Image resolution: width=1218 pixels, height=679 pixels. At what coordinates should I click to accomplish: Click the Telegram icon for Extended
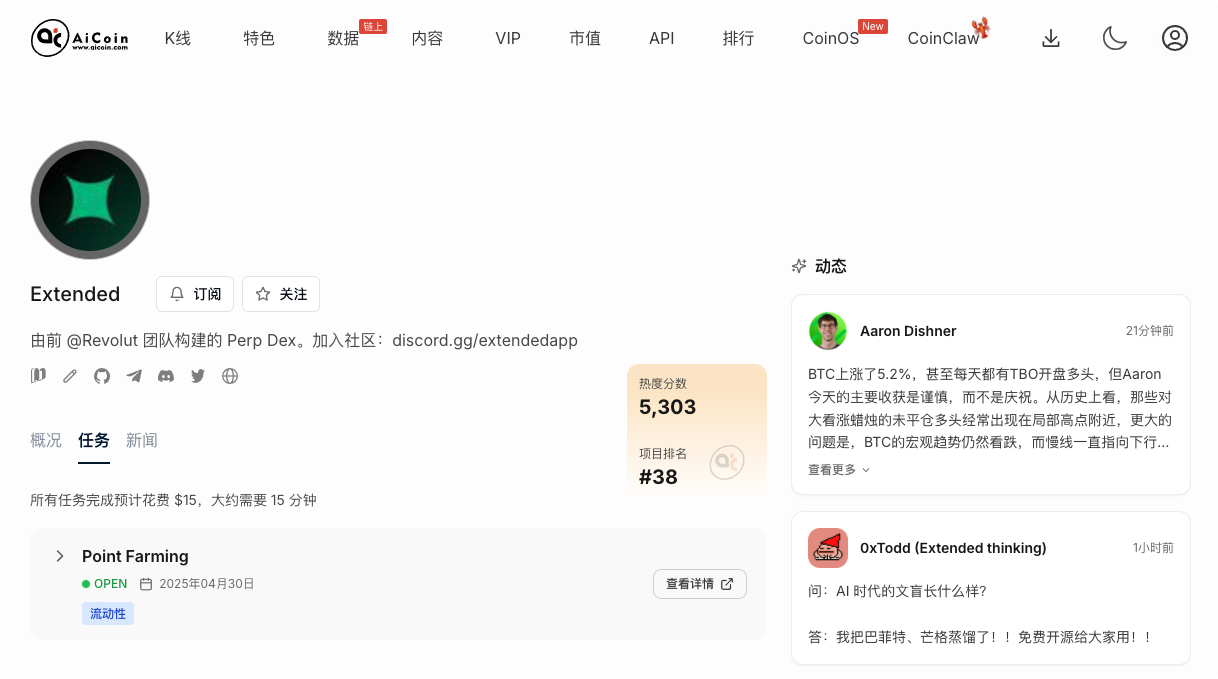[x=133, y=376]
